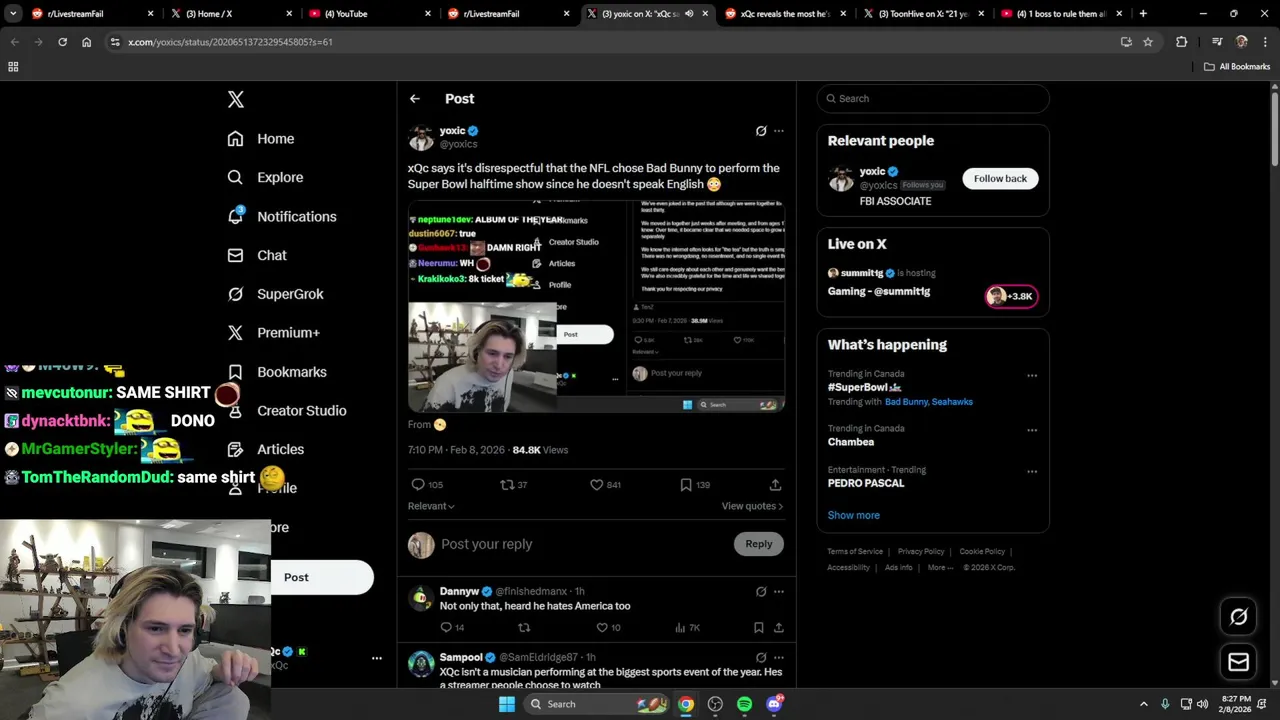The image size is (1280, 720).
Task: Share yoxic's post via share icon
Action: [775, 484]
